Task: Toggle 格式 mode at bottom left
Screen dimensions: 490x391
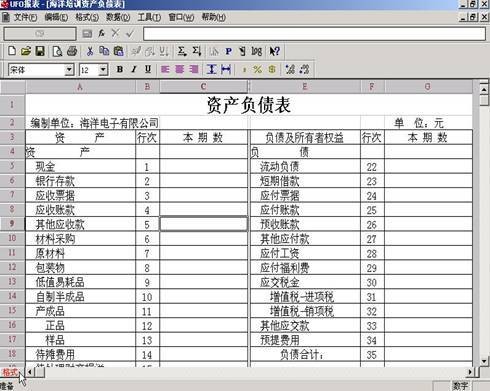Action: click(x=10, y=372)
